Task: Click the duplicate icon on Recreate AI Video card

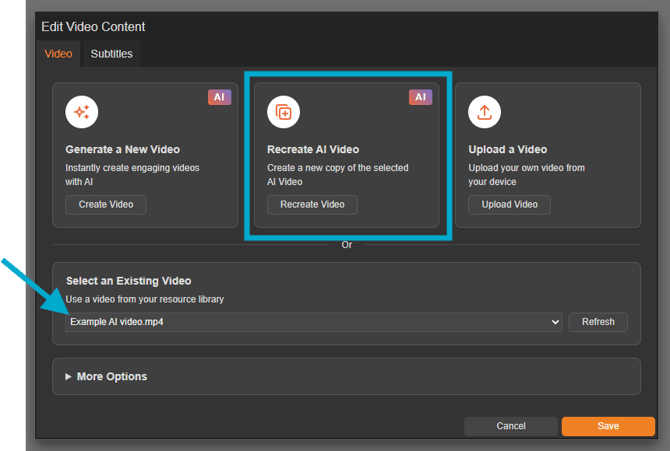Action: [283, 113]
